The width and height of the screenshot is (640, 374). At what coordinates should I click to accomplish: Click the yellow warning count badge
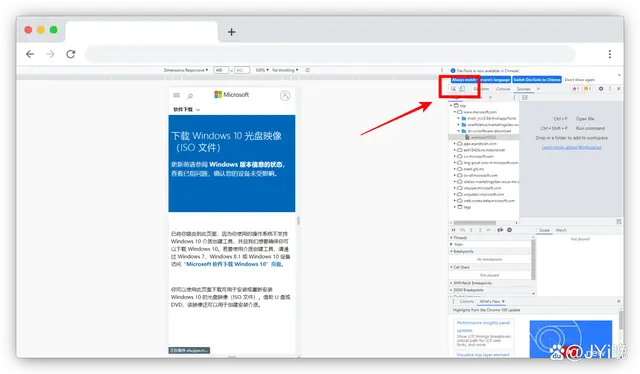coord(587,89)
